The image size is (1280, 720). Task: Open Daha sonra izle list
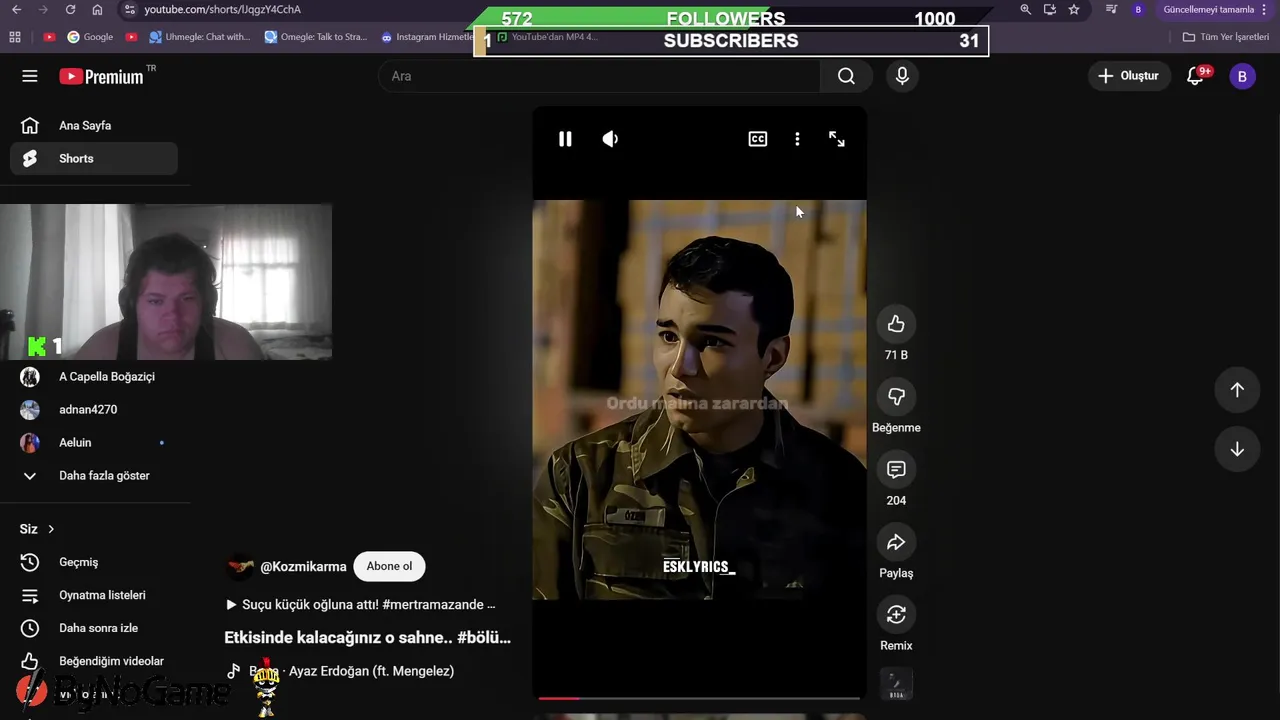pyautogui.click(x=94, y=628)
